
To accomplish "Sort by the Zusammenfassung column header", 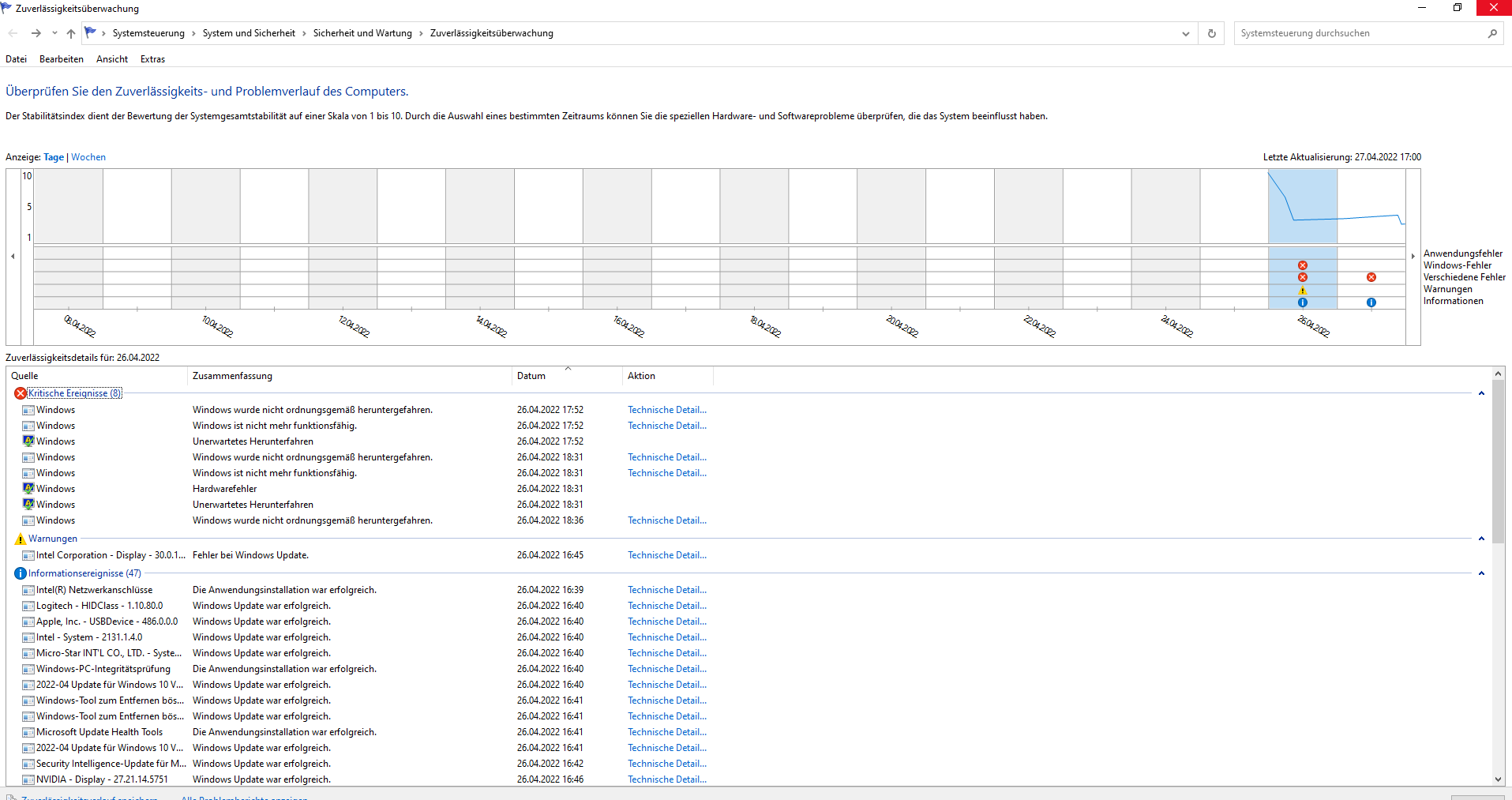I will [x=350, y=376].
